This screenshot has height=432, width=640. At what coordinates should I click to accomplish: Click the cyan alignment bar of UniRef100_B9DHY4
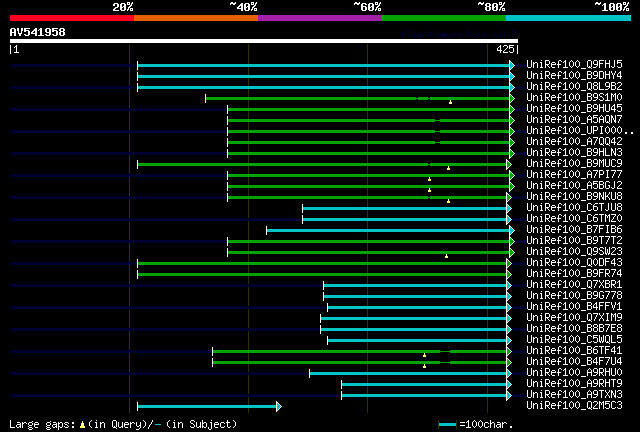pos(323,76)
